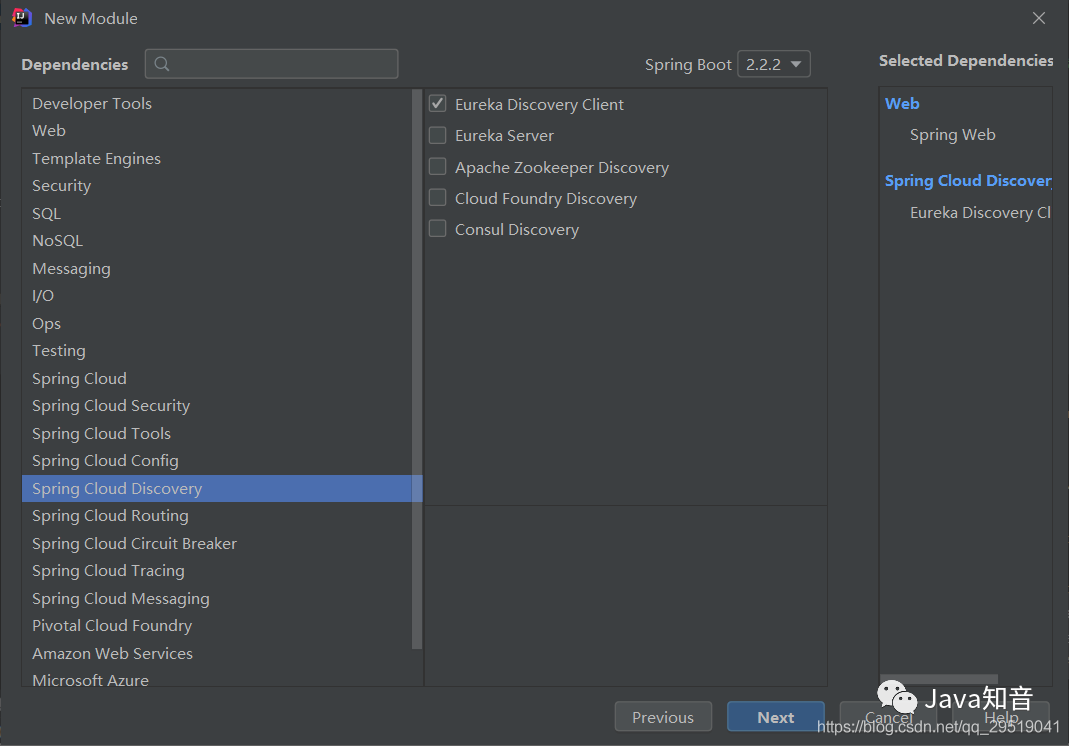Click the IntelliJ logo in title bar

pyautogui.click(x=21, y=18)
